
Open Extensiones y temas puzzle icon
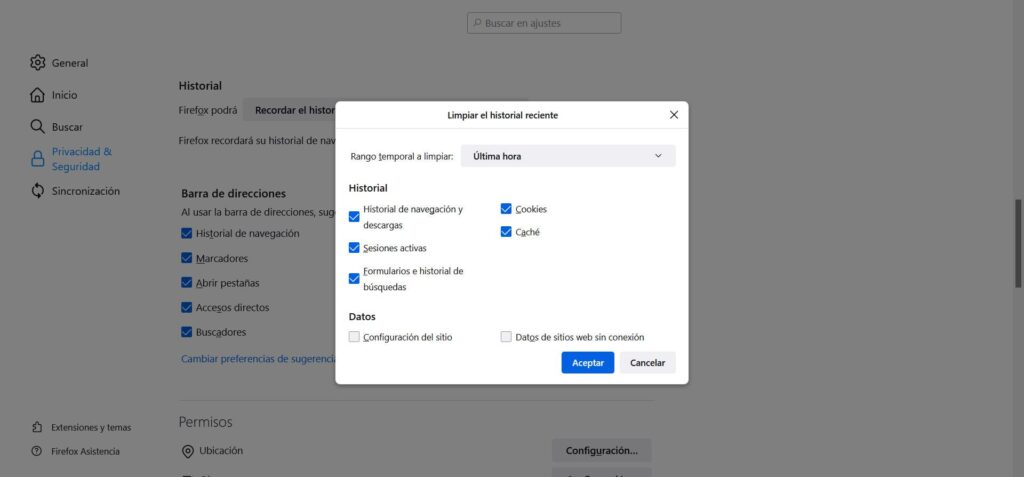[37, 427]
